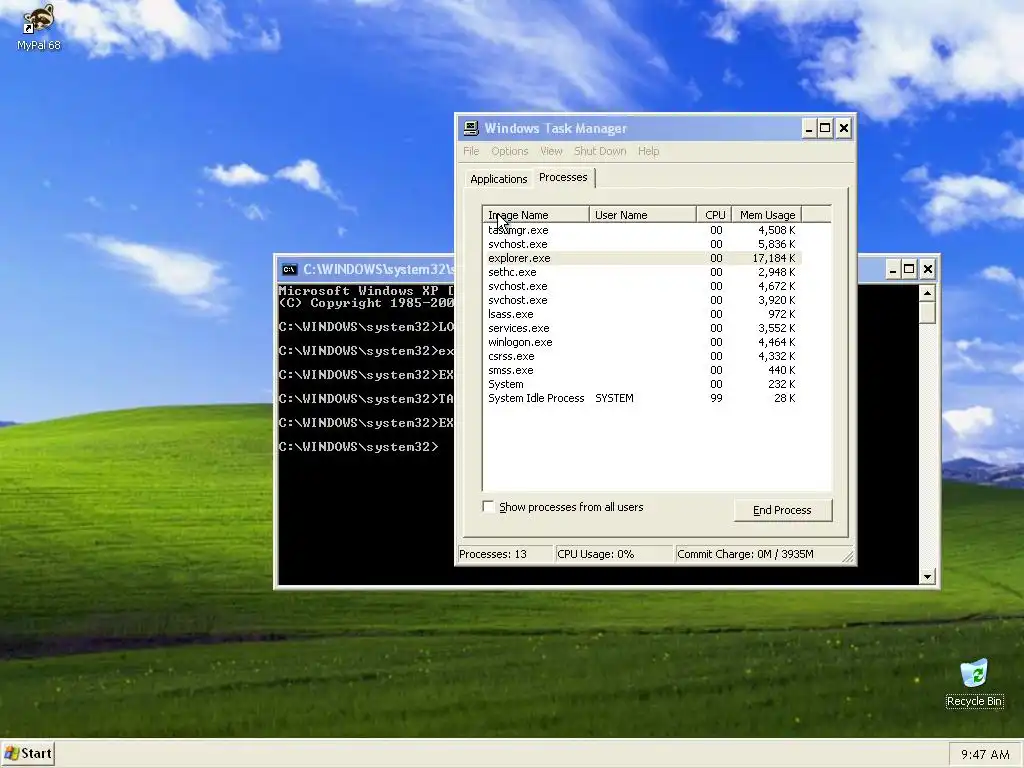The height and width of the screenshot is (768, 1024).
Task: Select the smss.exe process row
Action: pos(642,370)
